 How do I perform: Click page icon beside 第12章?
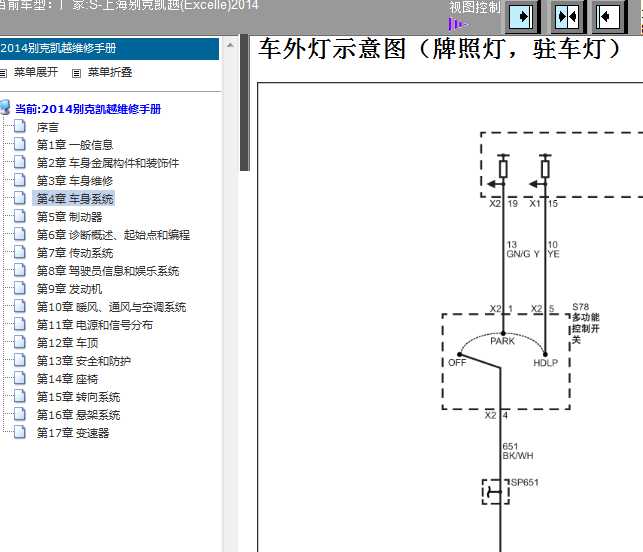point(20,342)
